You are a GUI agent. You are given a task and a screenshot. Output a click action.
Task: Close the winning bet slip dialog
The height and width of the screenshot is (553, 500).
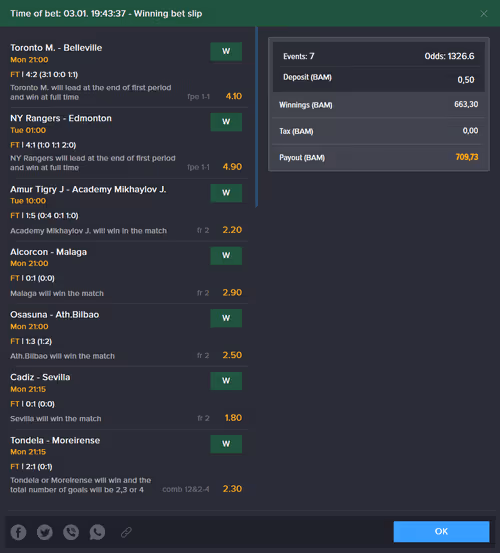tap(484, 13)
